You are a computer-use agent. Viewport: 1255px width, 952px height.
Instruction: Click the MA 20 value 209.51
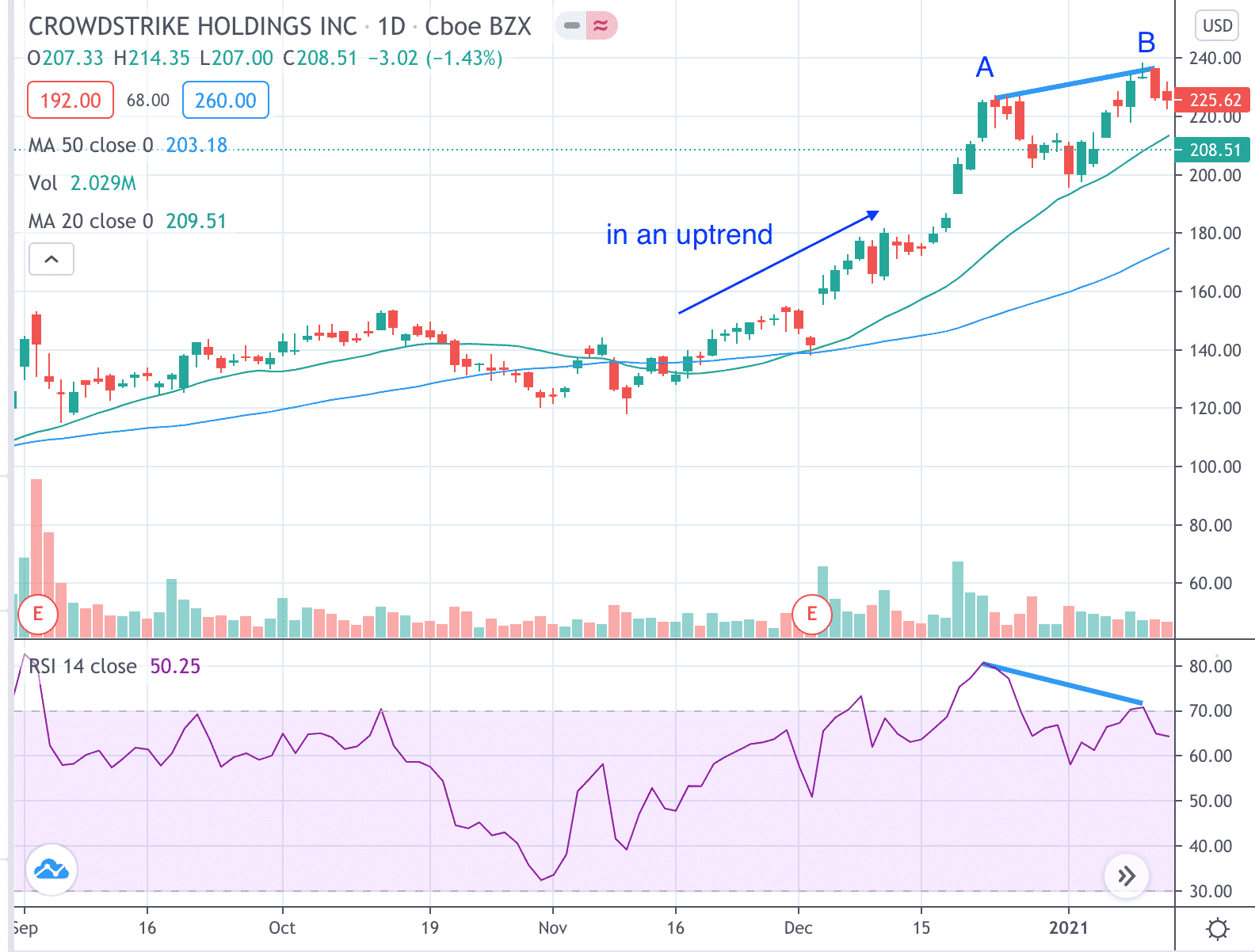click(x=196, y=221)
